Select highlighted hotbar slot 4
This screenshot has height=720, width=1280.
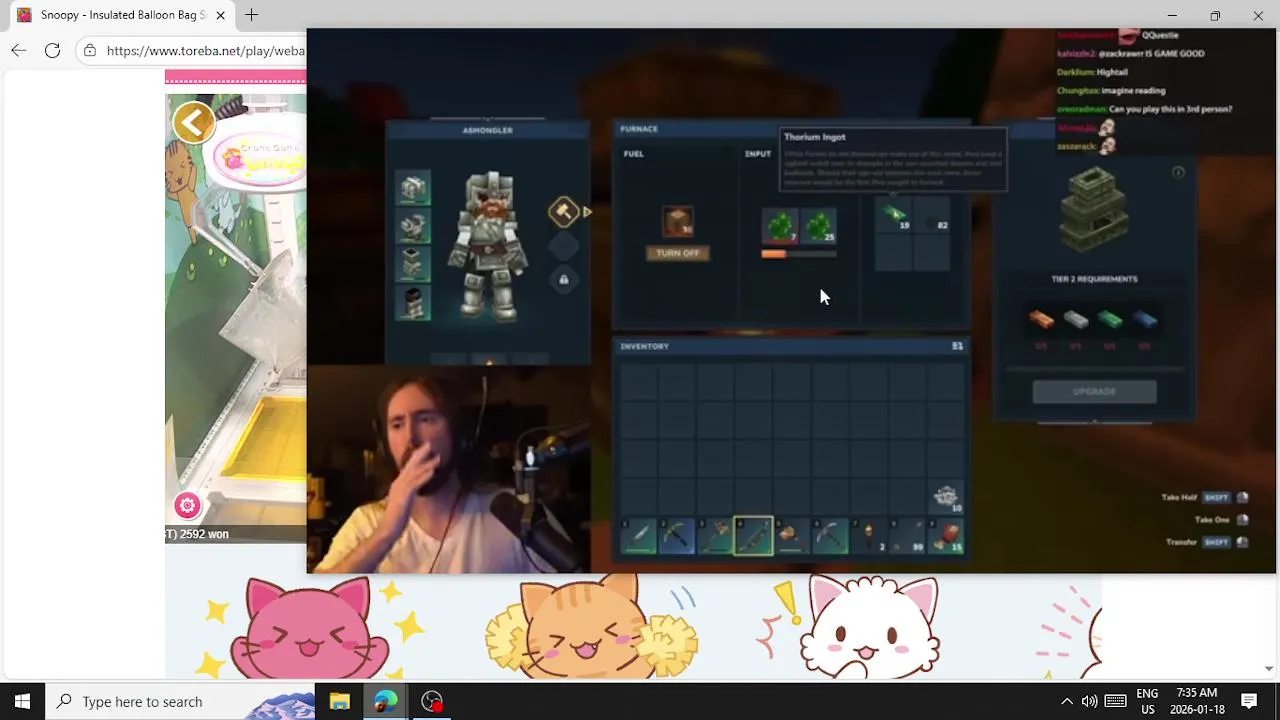(x=753, y=536)
